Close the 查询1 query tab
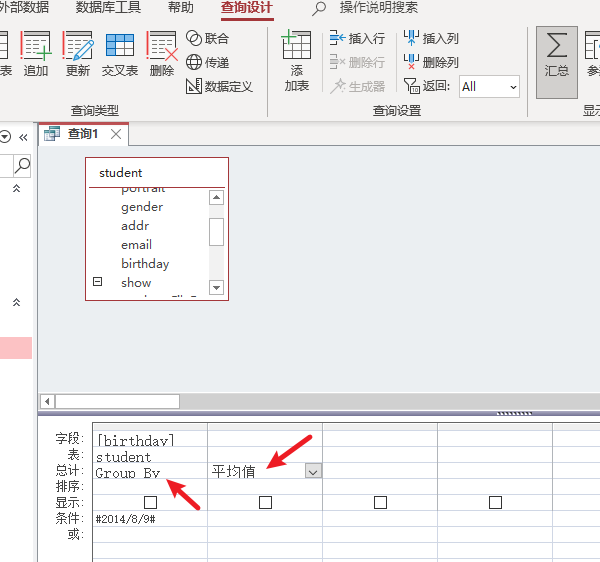 tap(116, 134)
